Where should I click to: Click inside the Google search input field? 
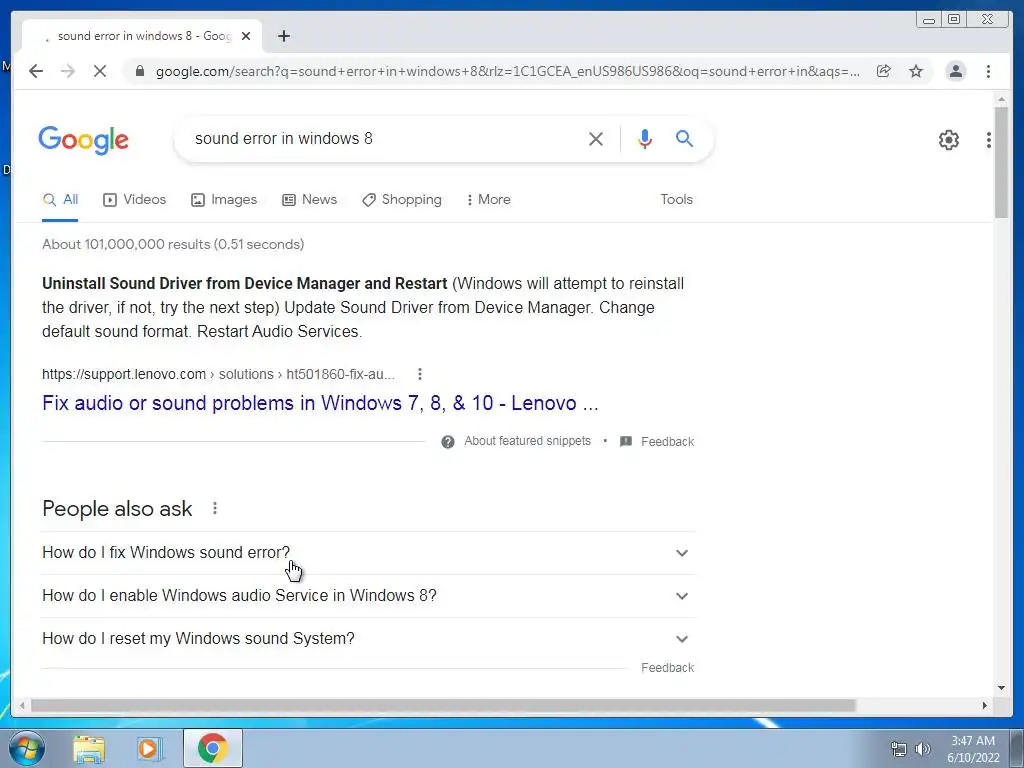tap(385, 138)
